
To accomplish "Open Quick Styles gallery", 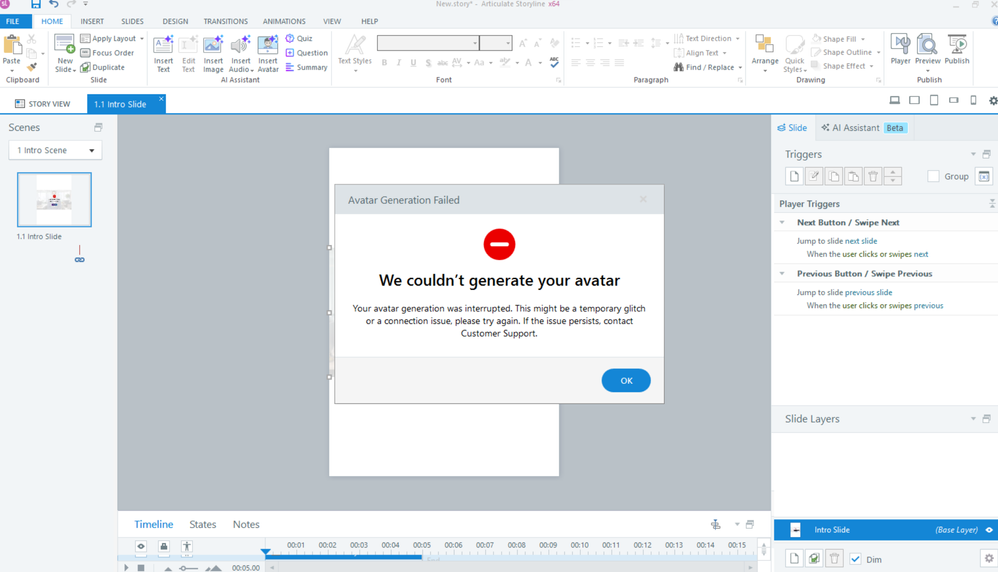I will [x=794, y=53].
